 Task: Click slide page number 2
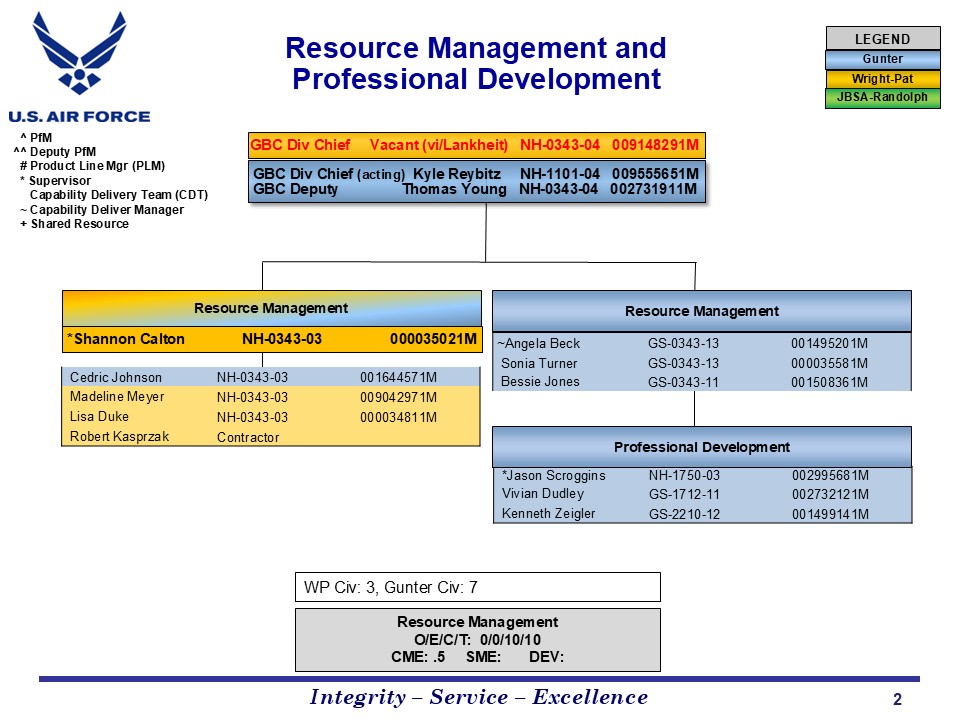tap(897, 700)
